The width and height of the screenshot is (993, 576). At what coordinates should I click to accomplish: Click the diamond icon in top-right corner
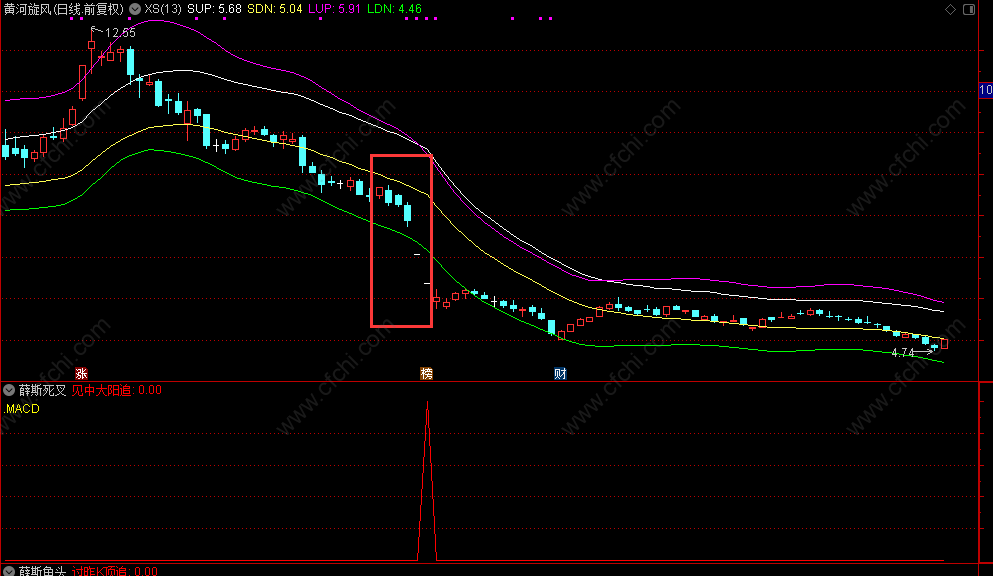point(950,9)
